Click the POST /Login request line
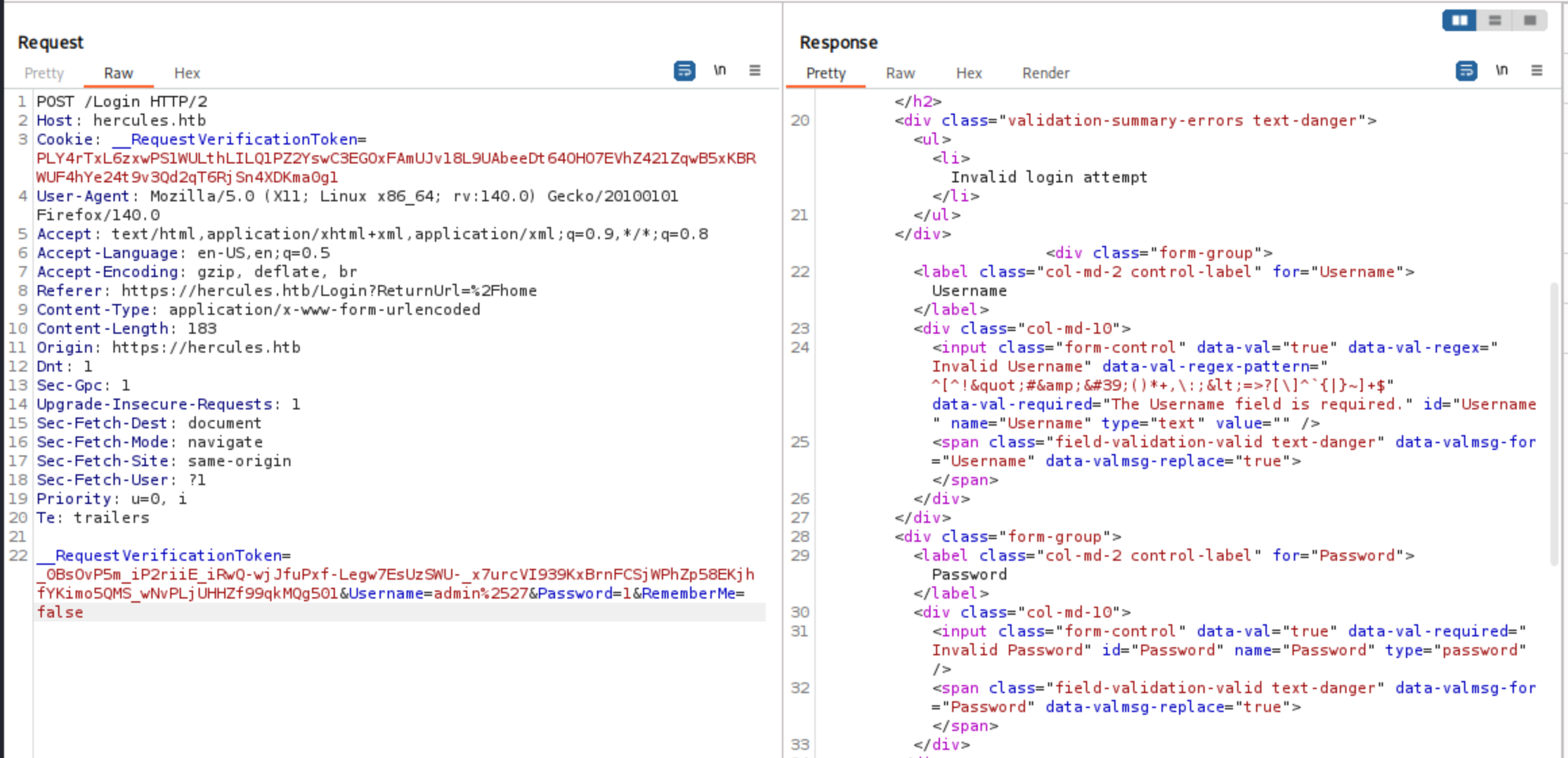Screen dimensions: 1568x758 [122, 101]
